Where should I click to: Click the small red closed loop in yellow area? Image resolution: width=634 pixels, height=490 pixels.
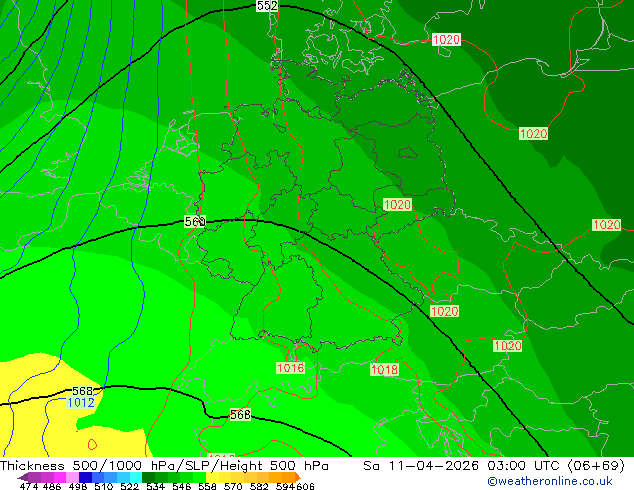pos(92,444)
